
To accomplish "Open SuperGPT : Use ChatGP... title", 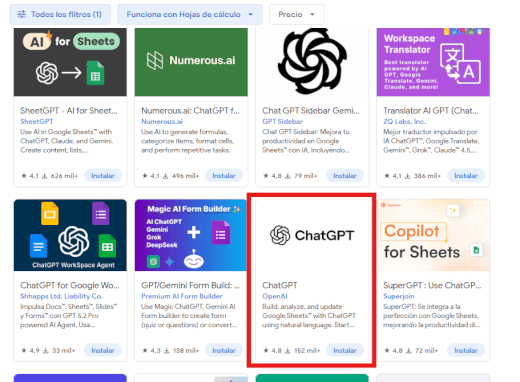I will click(432, 285).
